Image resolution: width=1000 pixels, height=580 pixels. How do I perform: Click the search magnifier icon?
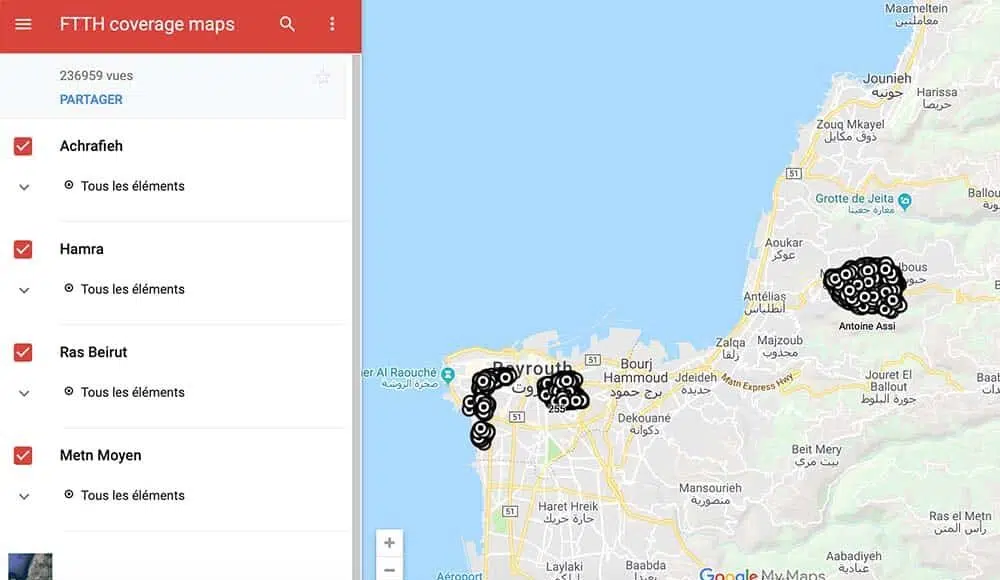(x=287, y=24)
